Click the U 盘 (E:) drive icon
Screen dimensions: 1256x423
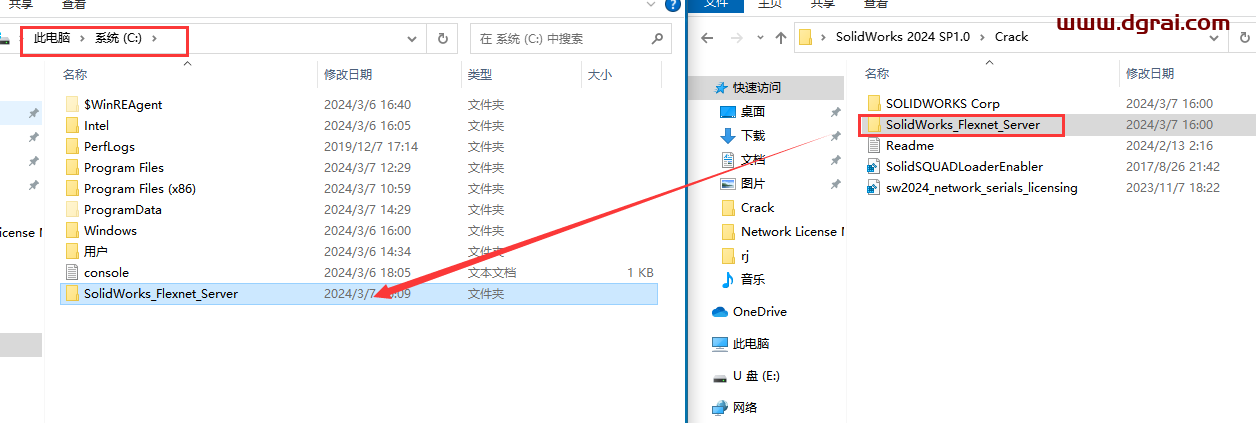(720, 376)
